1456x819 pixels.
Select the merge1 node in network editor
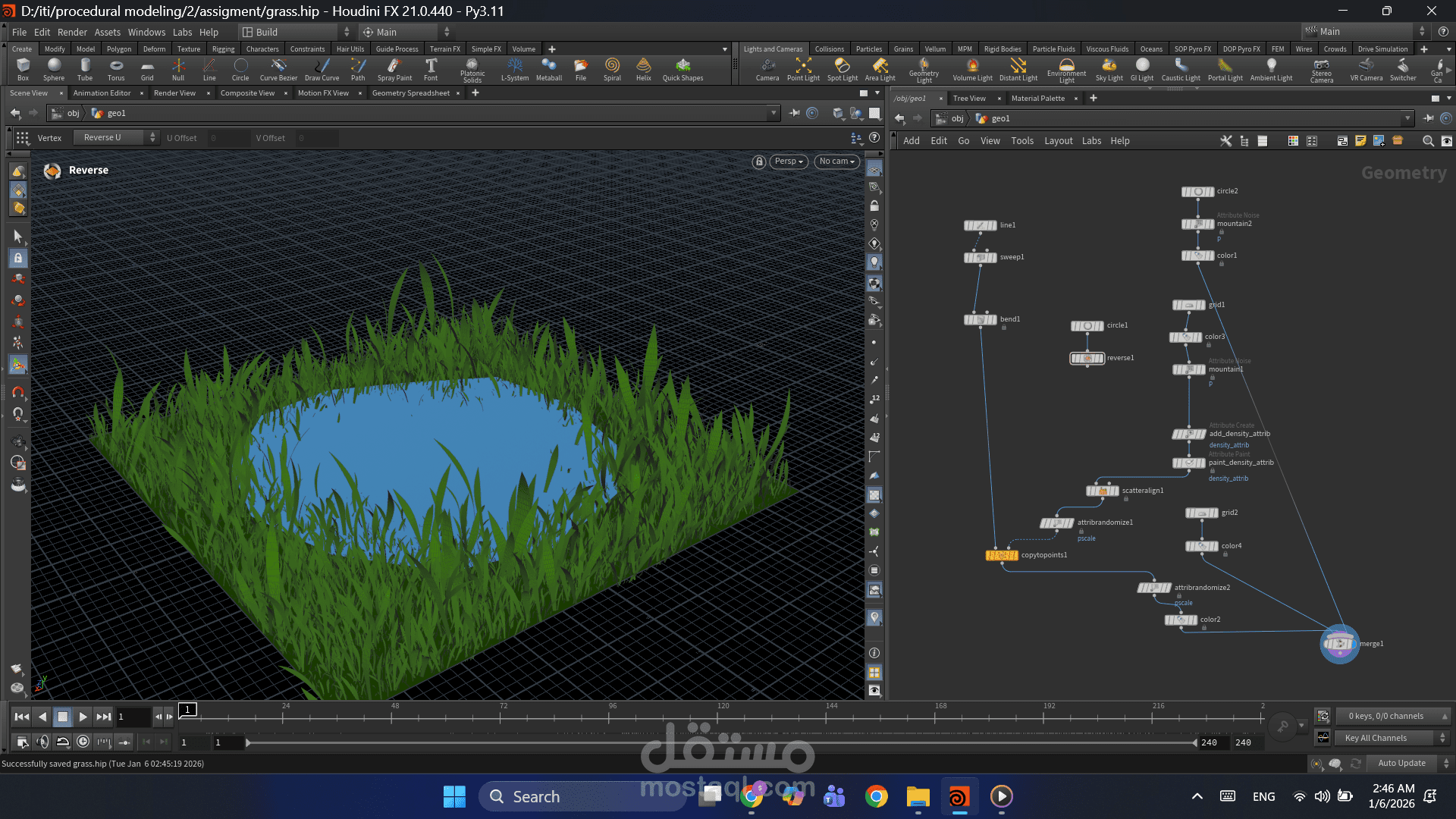coord(1339,644)
